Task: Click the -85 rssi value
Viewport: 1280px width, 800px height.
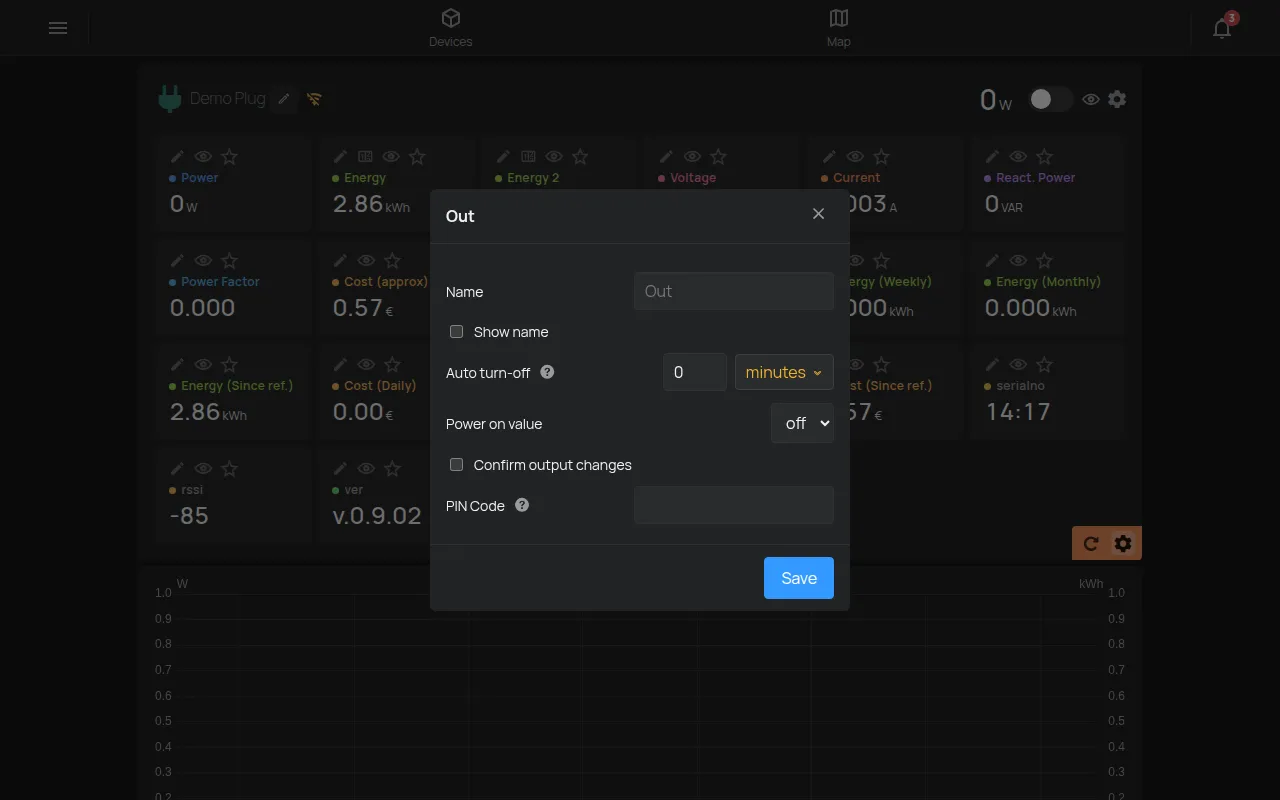Action: [189, 516]
